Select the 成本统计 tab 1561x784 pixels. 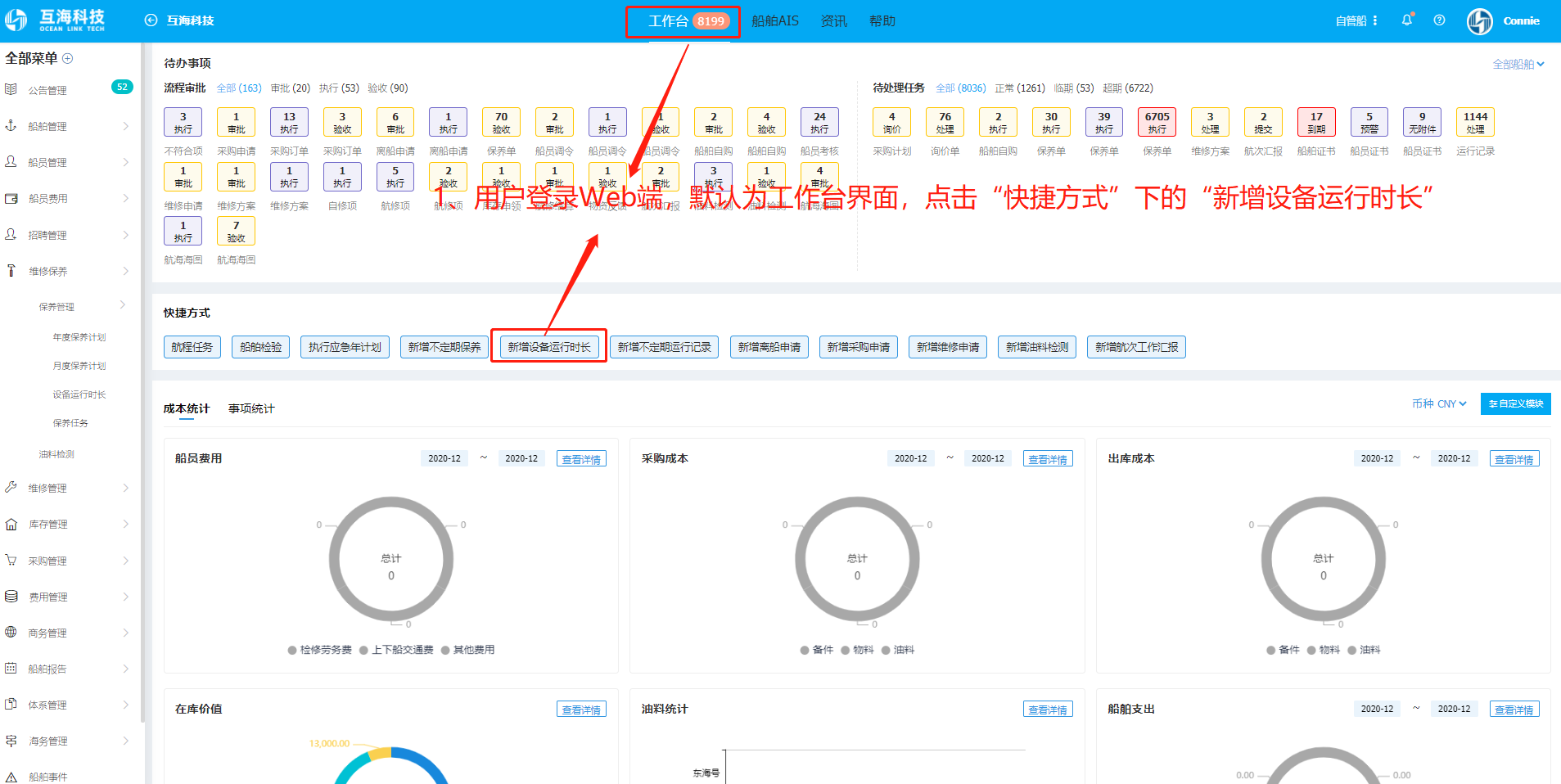coord(187,408)
